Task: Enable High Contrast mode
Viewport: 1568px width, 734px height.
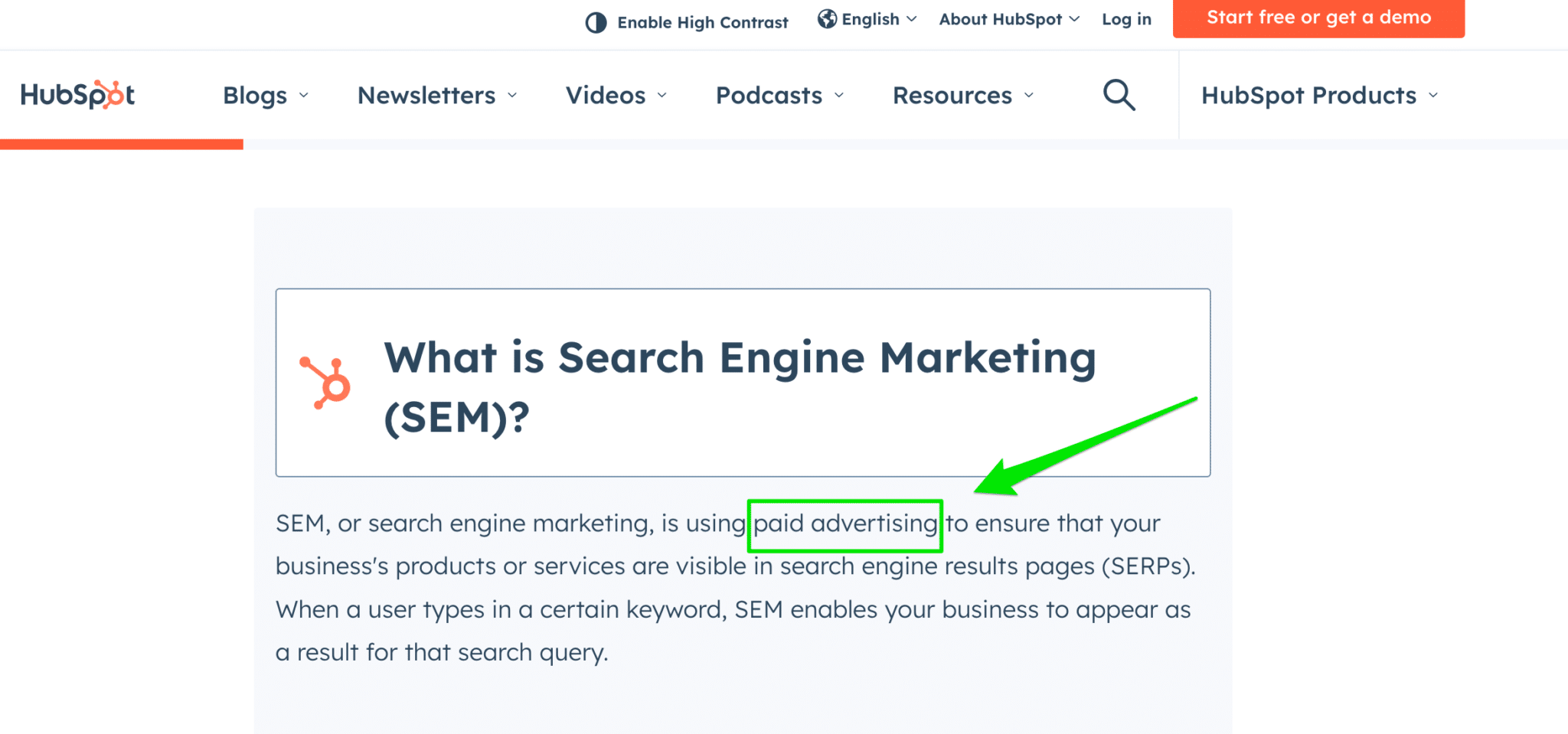Action: coord(702,22)
